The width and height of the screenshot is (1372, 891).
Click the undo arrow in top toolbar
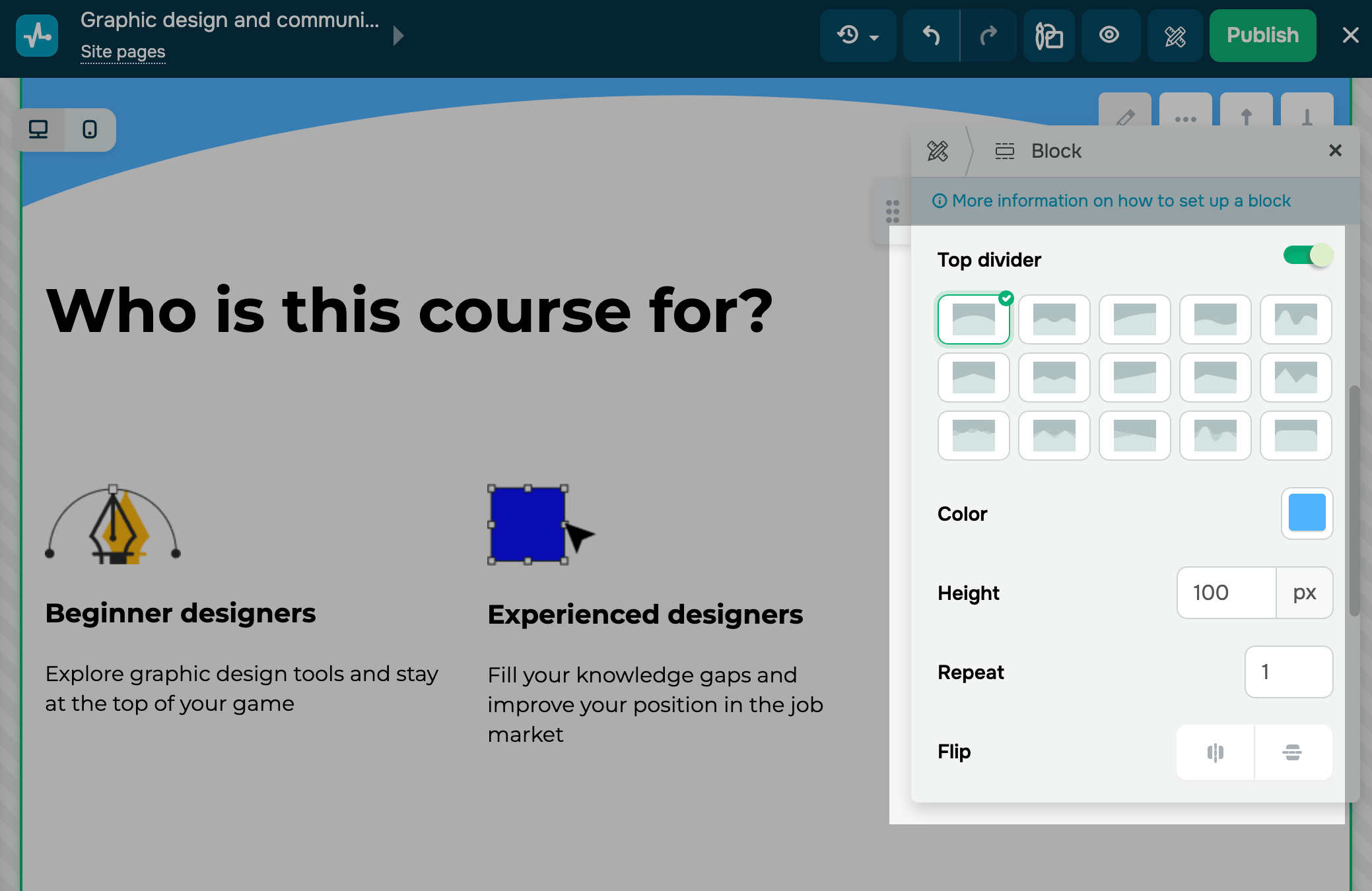[931, 36]
